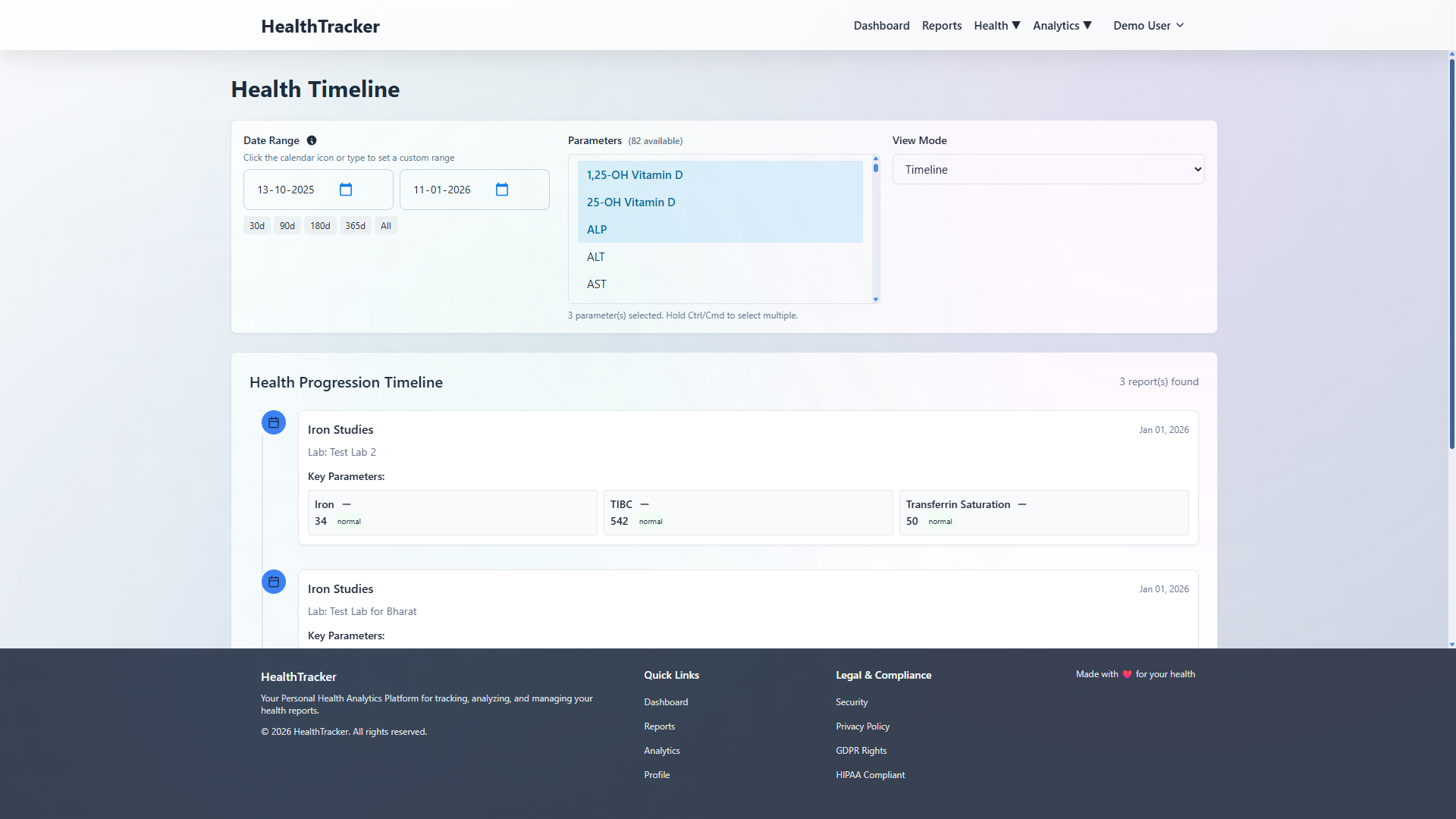Screen dimensions: 1456x819
Task: Open the Demo User account menu
Action: tap(1147, 25)
